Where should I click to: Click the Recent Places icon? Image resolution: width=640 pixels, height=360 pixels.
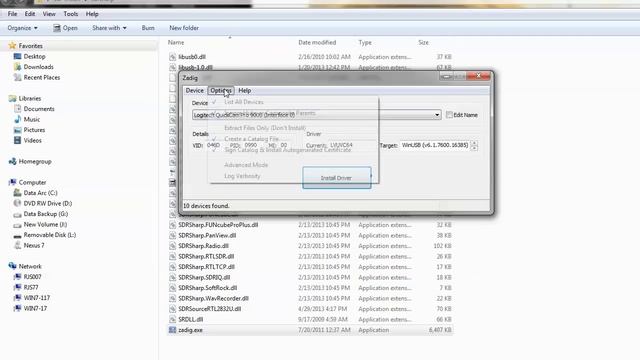(x=17, y=77)
